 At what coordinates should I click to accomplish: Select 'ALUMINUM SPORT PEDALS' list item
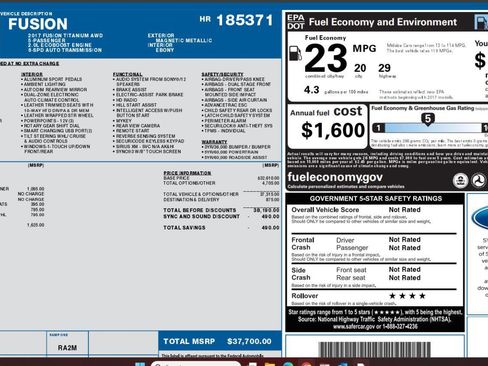point(53,79)
